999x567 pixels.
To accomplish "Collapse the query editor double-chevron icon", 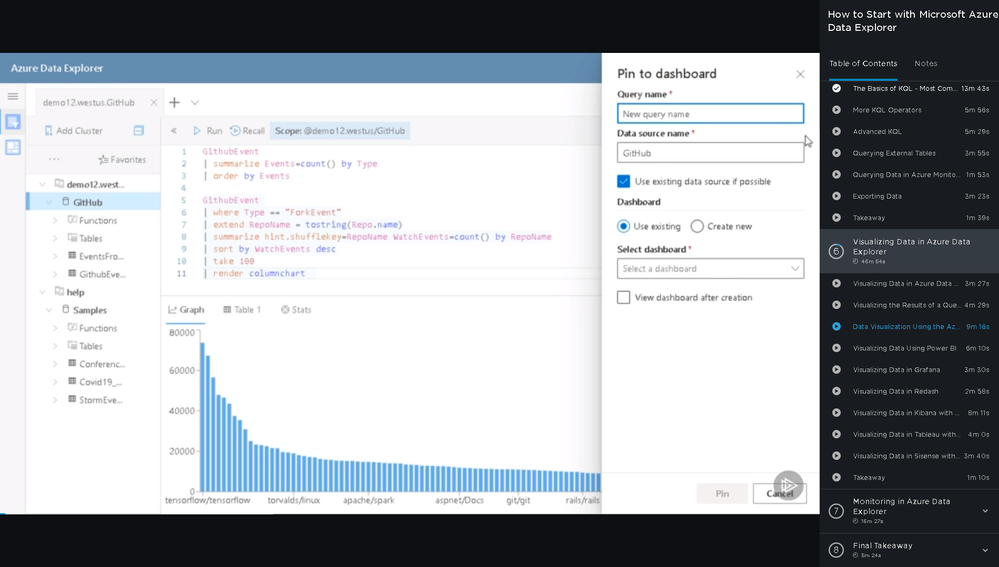I will pos(173,131).
